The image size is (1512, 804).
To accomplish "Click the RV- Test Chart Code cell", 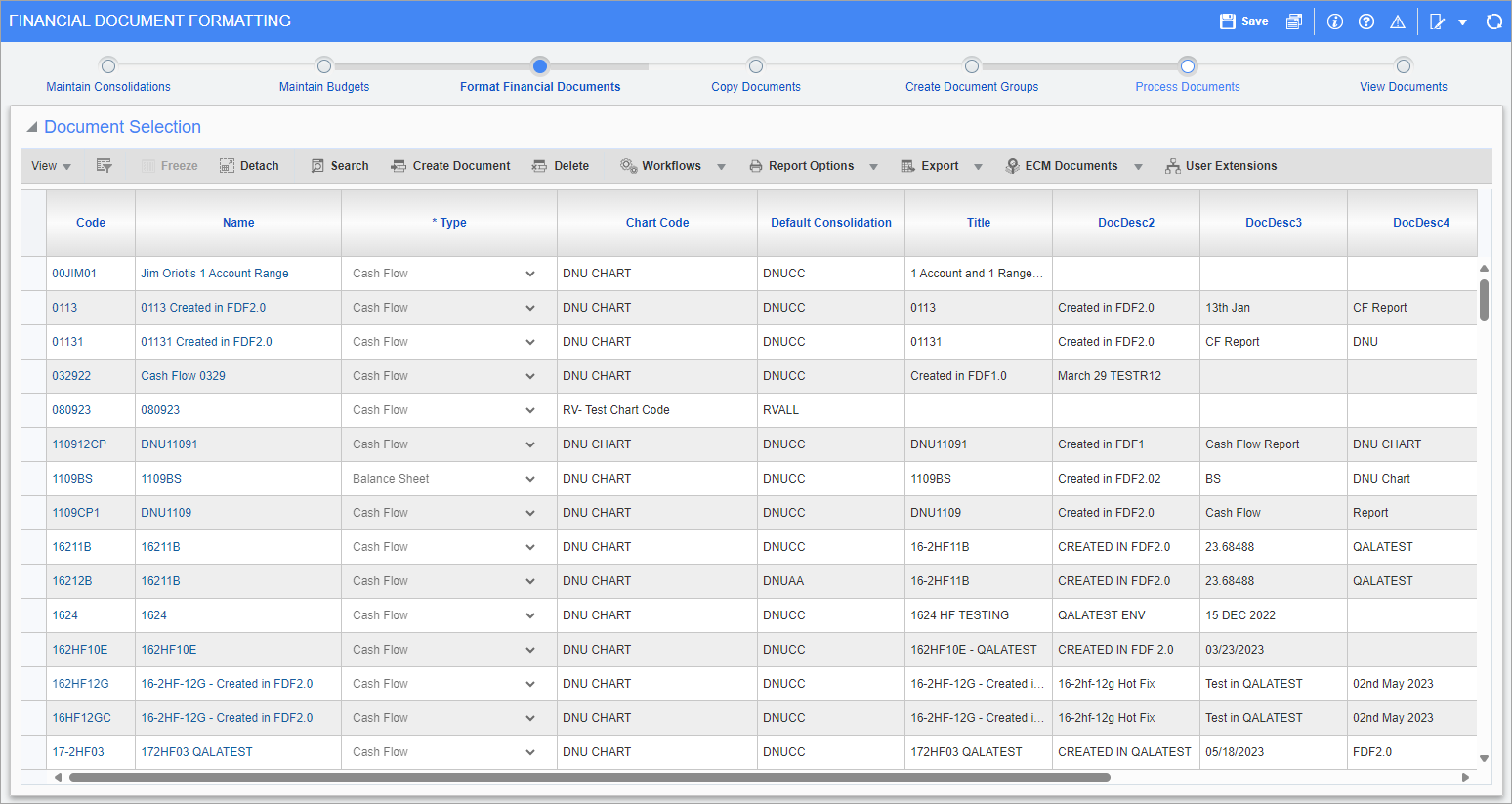I will (657, 410).
